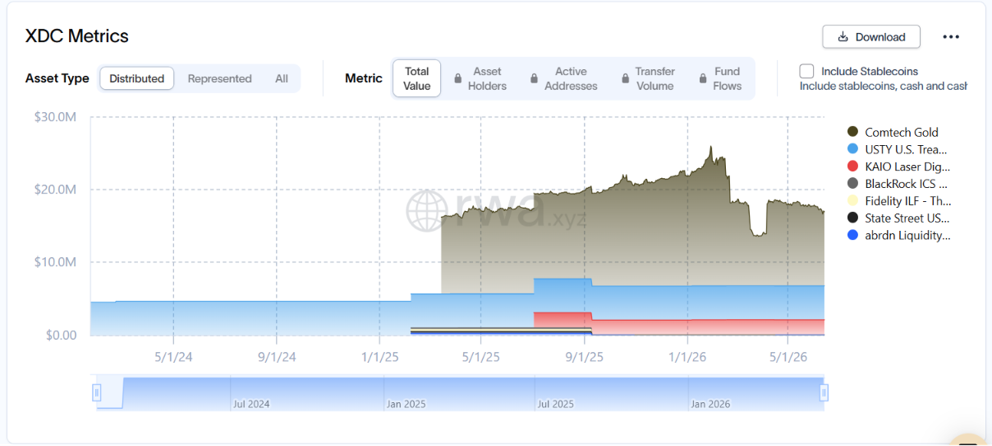The width and height of the screenshot is (992, 446).
Task: Click the Download button
Action: click(x=871, y=37)
